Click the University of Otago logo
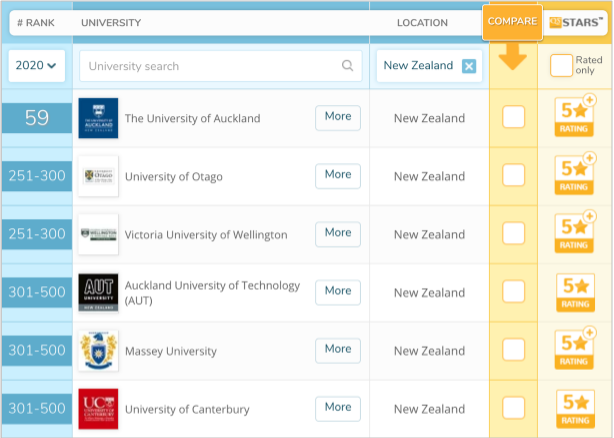614x438 pixels. tap(98, 176)
